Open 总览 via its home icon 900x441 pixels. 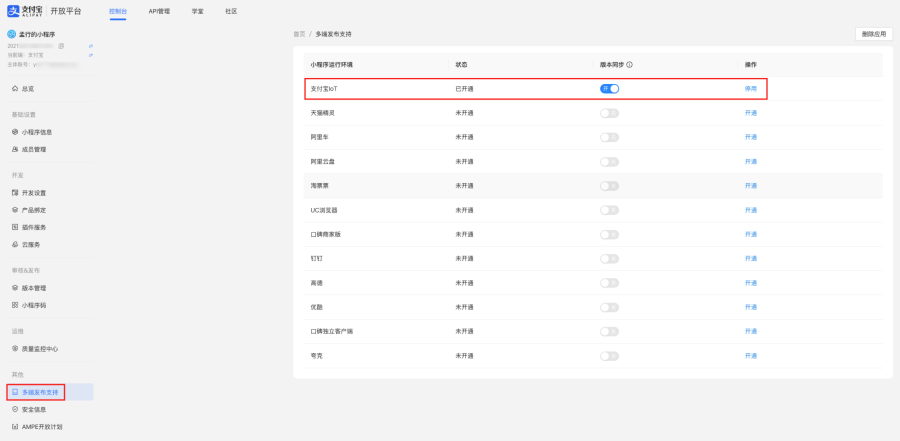point(15,89)
